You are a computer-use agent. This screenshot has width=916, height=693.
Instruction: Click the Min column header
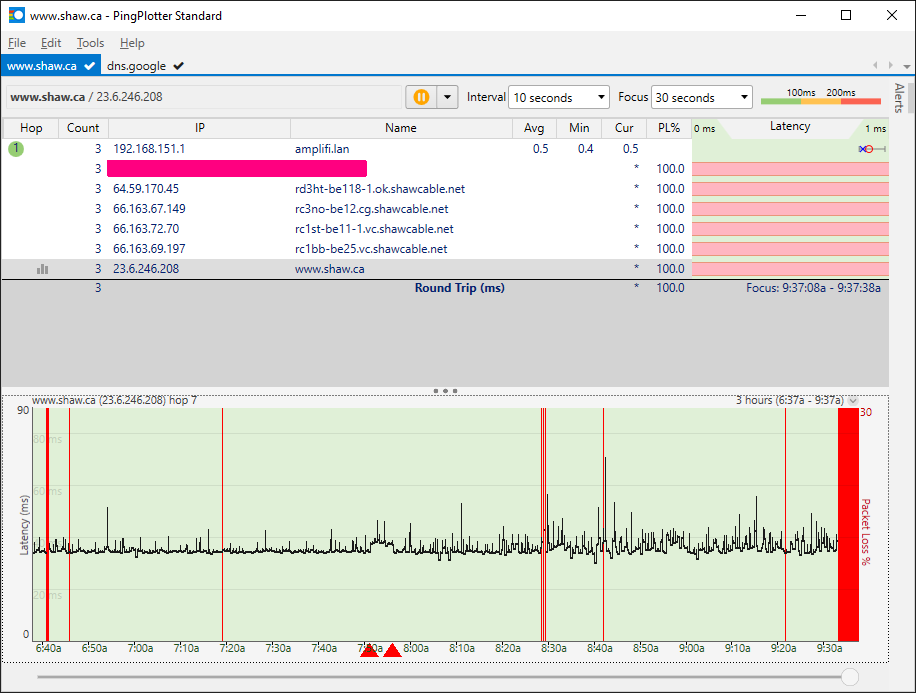(x=579, y=128)
